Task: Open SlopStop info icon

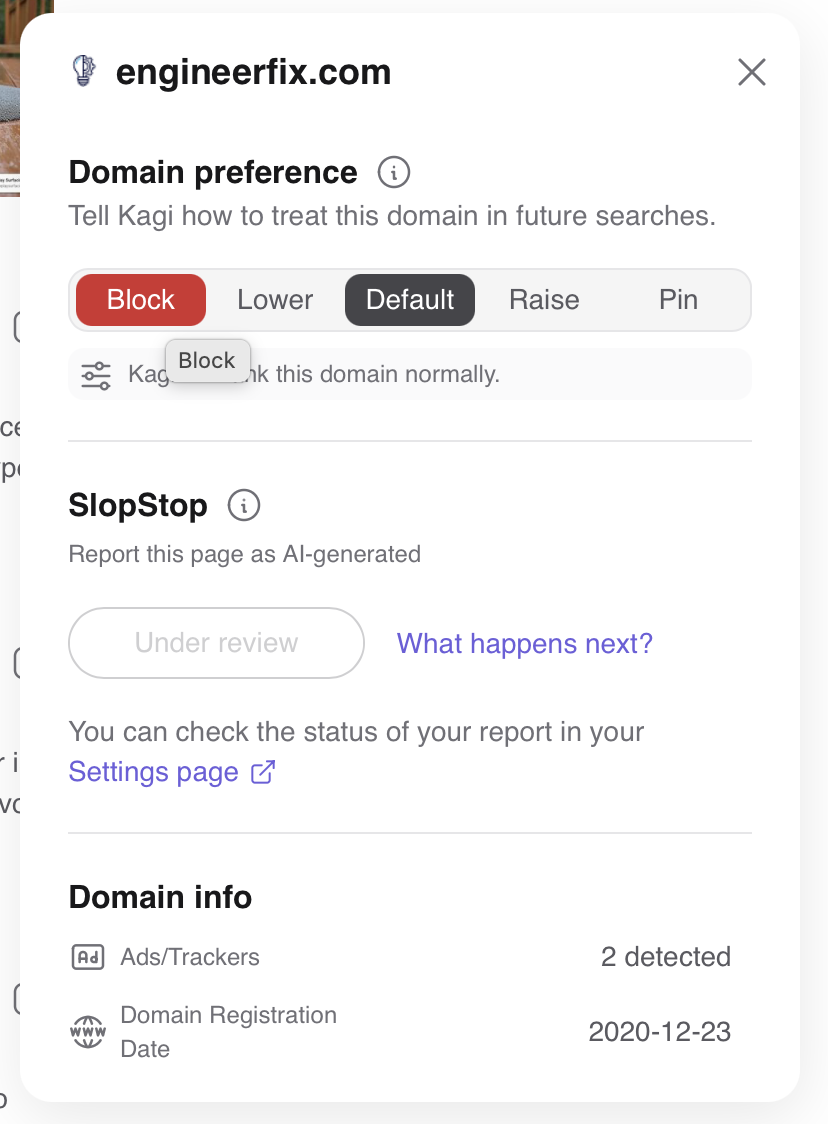Action: point(244,505)
